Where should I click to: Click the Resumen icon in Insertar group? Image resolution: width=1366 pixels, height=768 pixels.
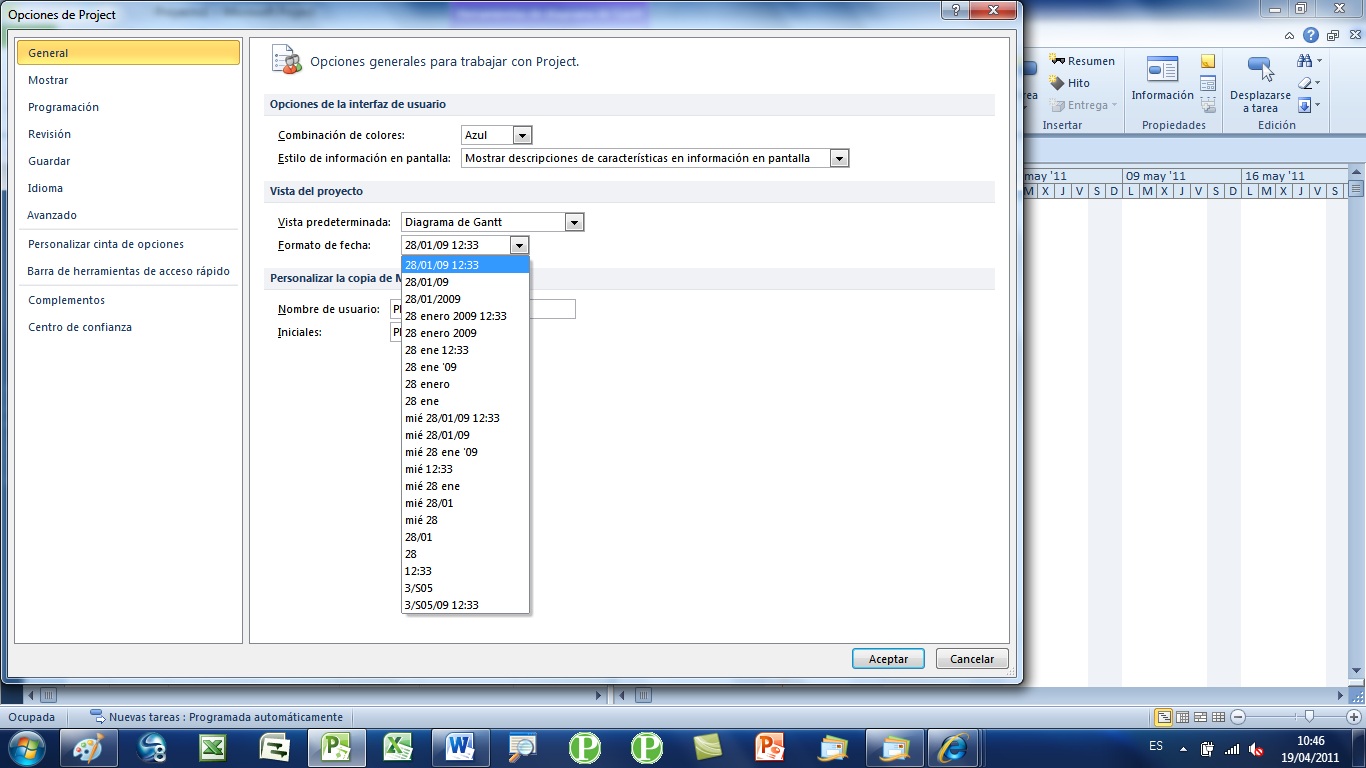pos(1057,61)
